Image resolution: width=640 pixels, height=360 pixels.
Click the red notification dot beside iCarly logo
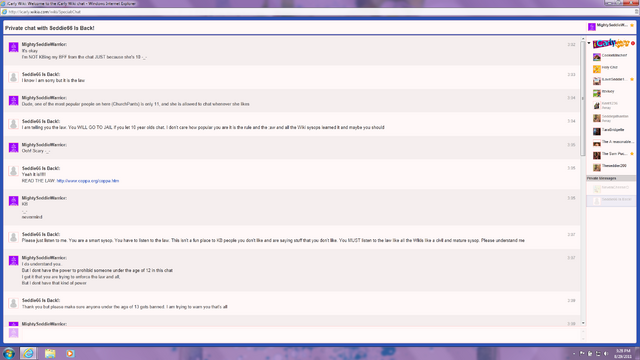[633, 43]
